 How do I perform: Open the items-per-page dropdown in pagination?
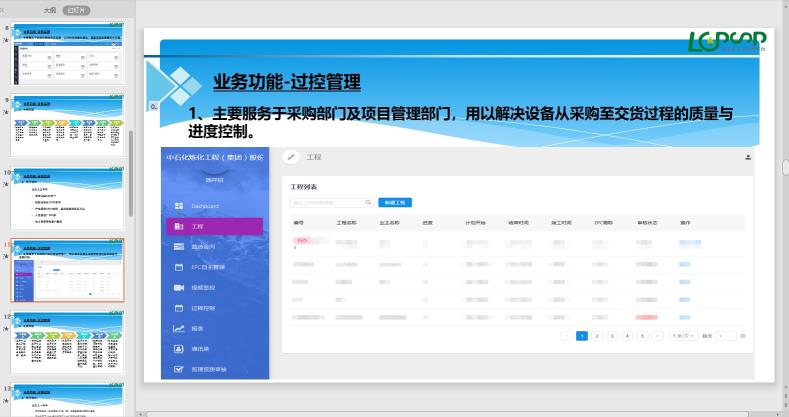pyautogui.click(x=683, y=336)
